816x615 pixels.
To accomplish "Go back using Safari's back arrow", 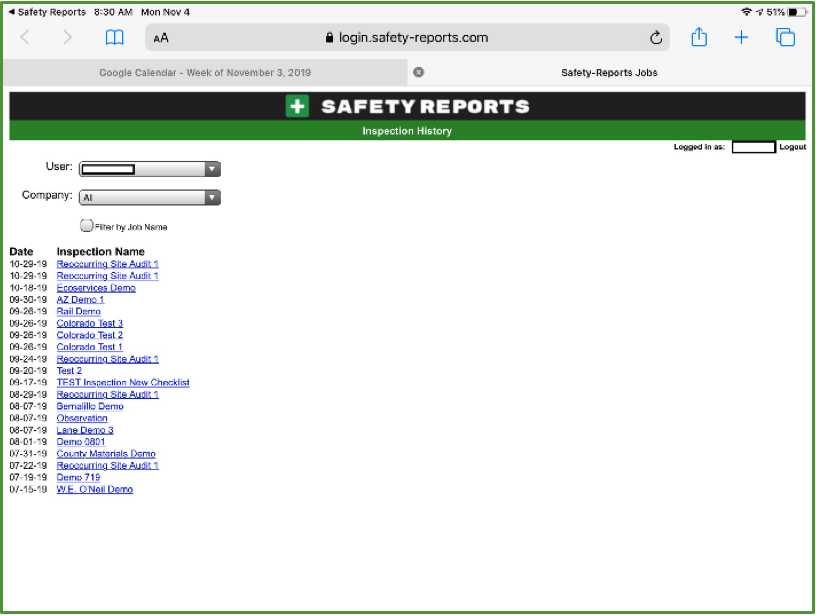I will 24,37.
